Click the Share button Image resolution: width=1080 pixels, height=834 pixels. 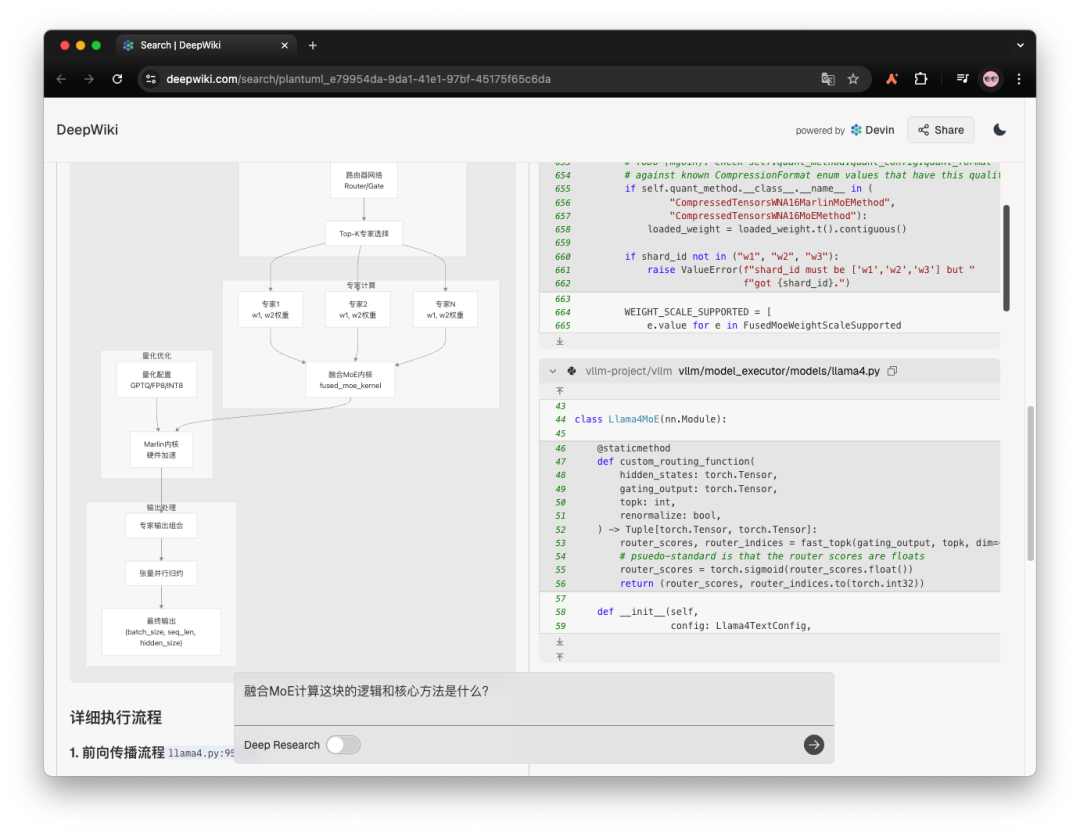click(940, 130)
